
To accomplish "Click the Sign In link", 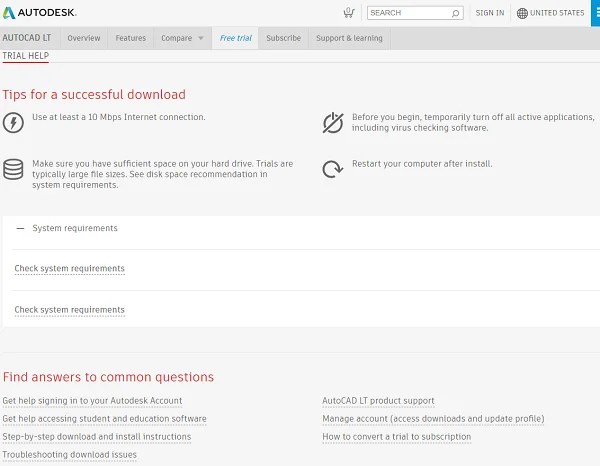I will (490, 13).
